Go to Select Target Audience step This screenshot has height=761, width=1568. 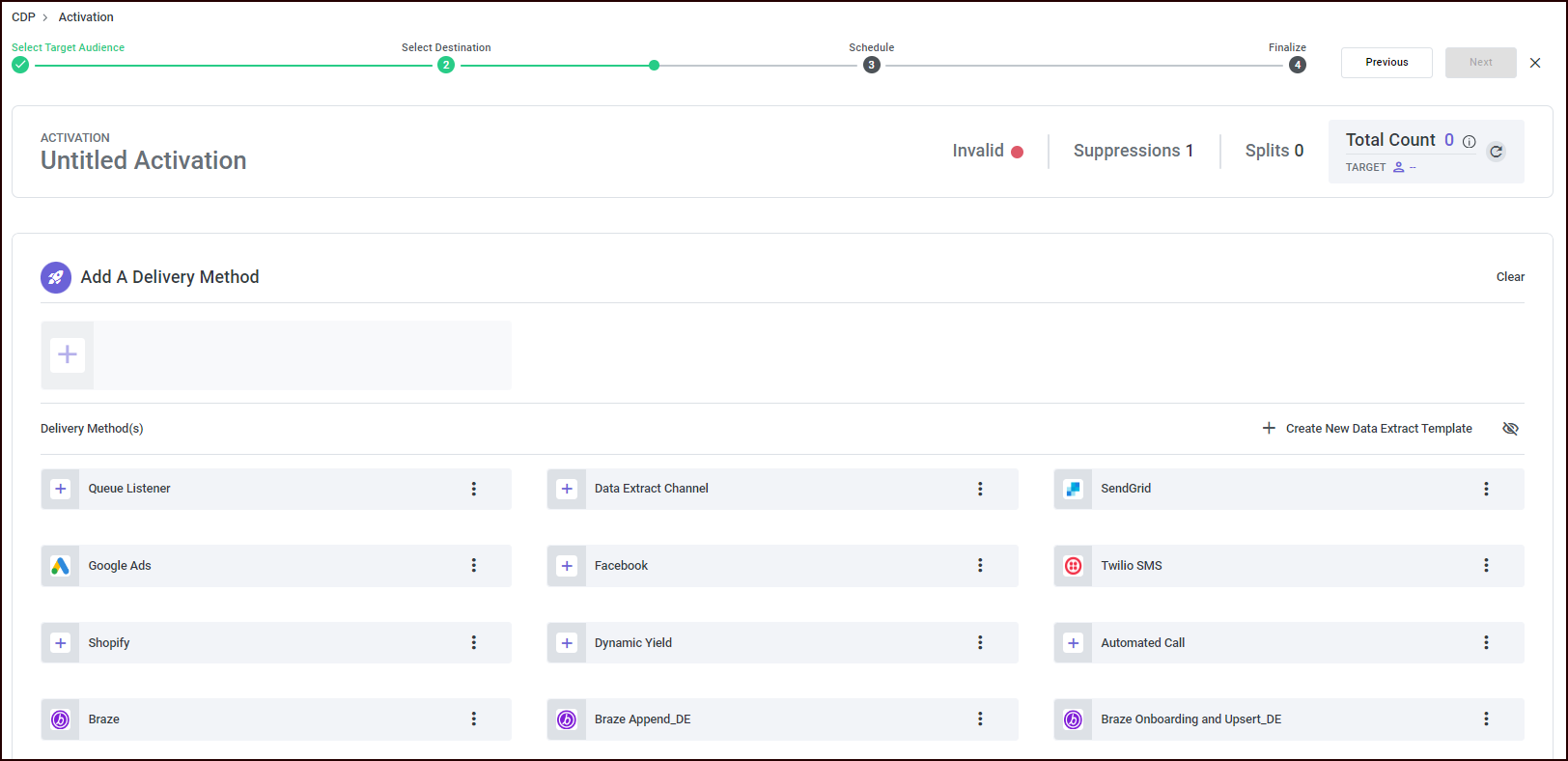(20, 66)
